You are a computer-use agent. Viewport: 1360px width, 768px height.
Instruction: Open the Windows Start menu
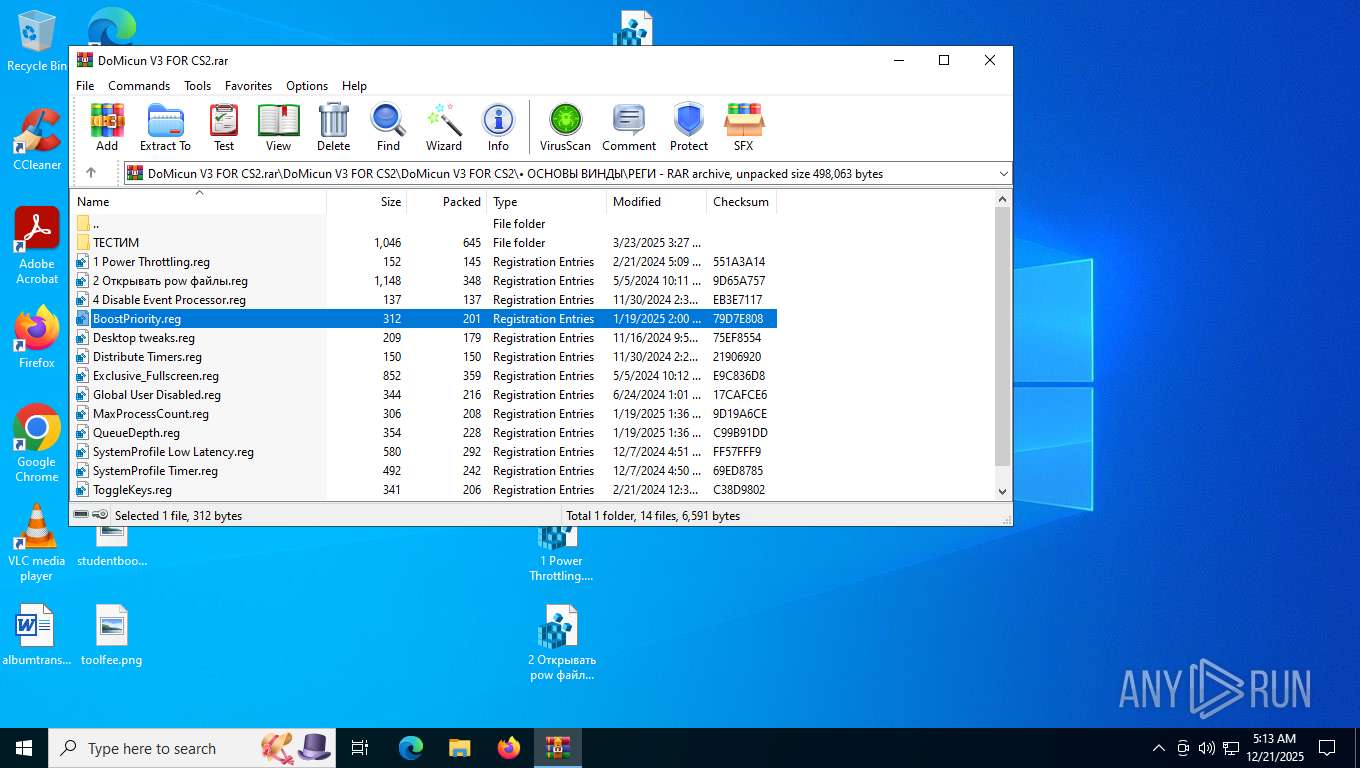24,748
